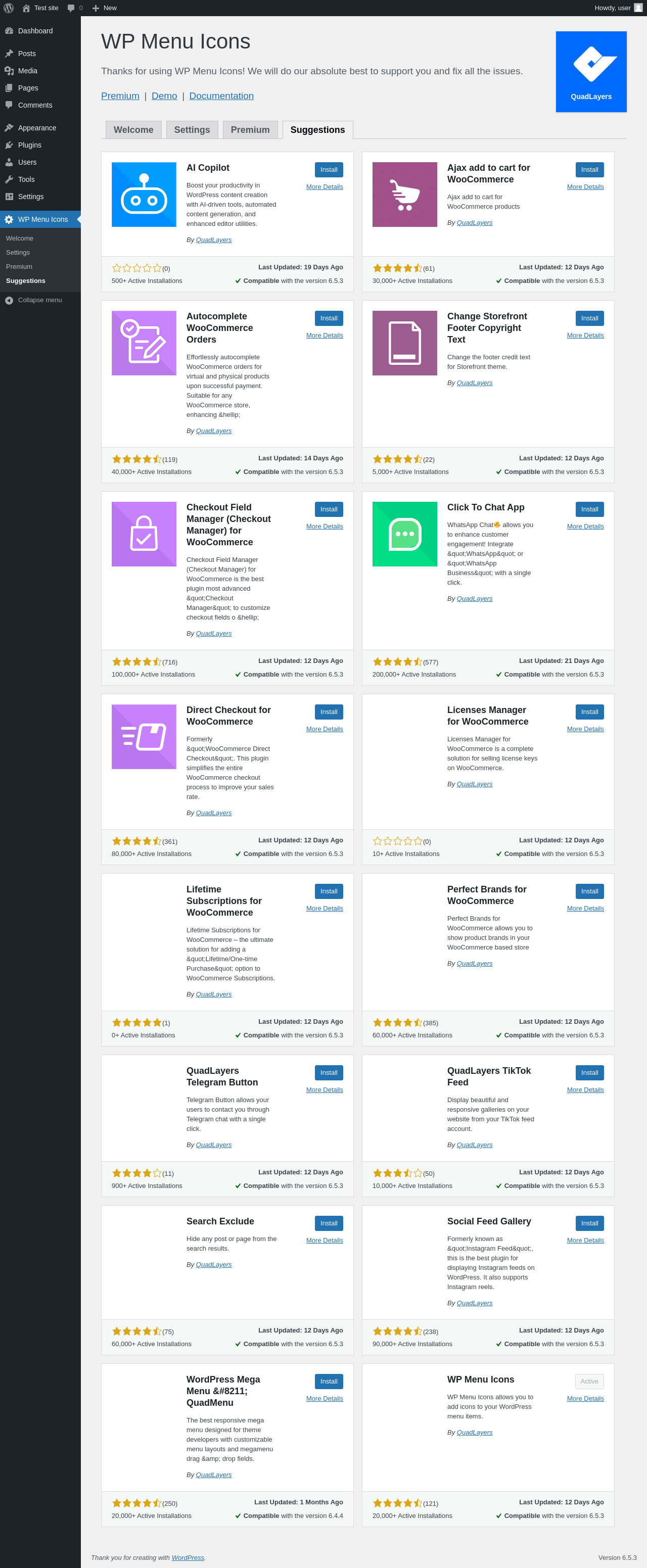647x1568 pixels.
Task: Click QuadLayers Telegram Button title
Action: [x=222, y=1077]
